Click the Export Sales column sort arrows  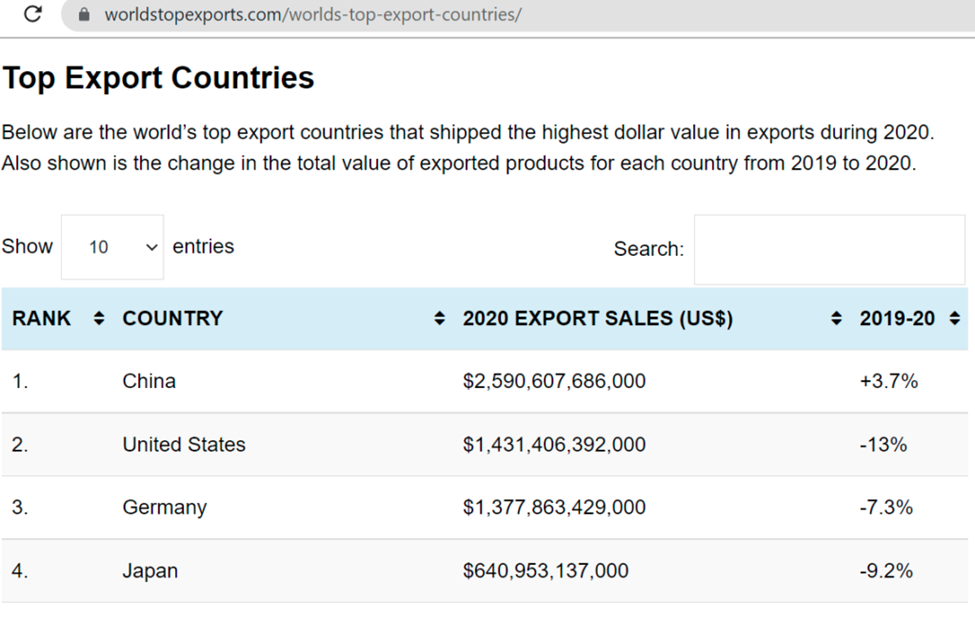pos(836,319)
